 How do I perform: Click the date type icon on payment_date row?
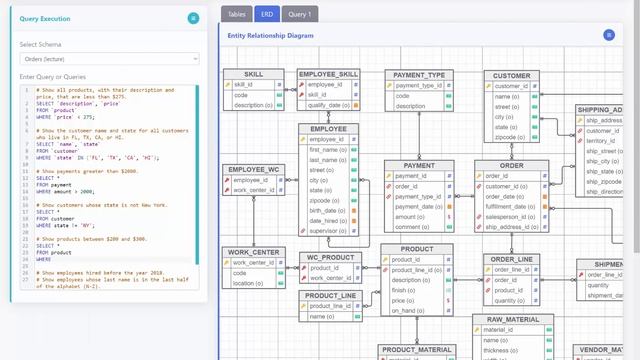click(x=449, y=207)
